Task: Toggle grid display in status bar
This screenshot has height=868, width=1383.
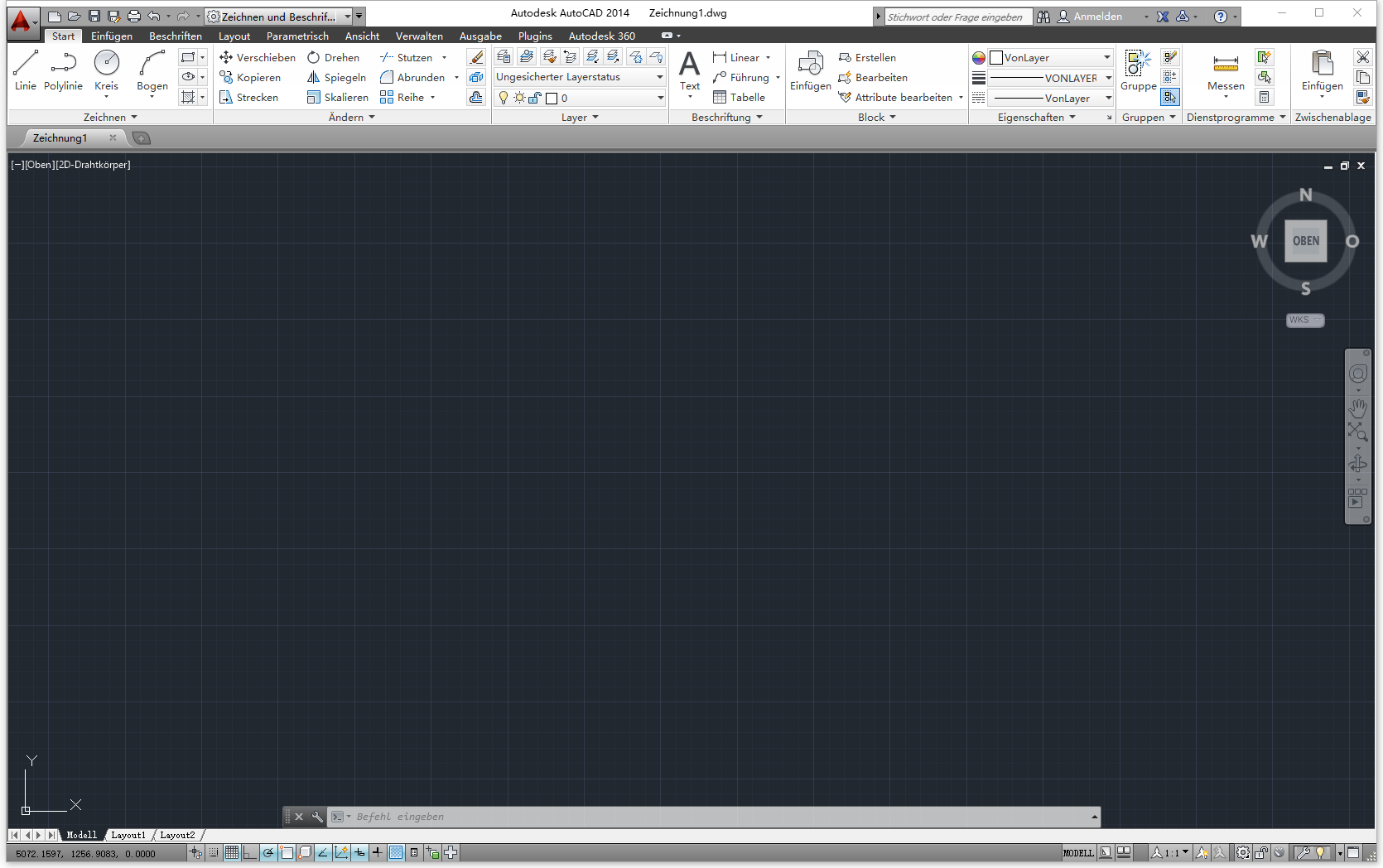Action: tap(232, 852)
